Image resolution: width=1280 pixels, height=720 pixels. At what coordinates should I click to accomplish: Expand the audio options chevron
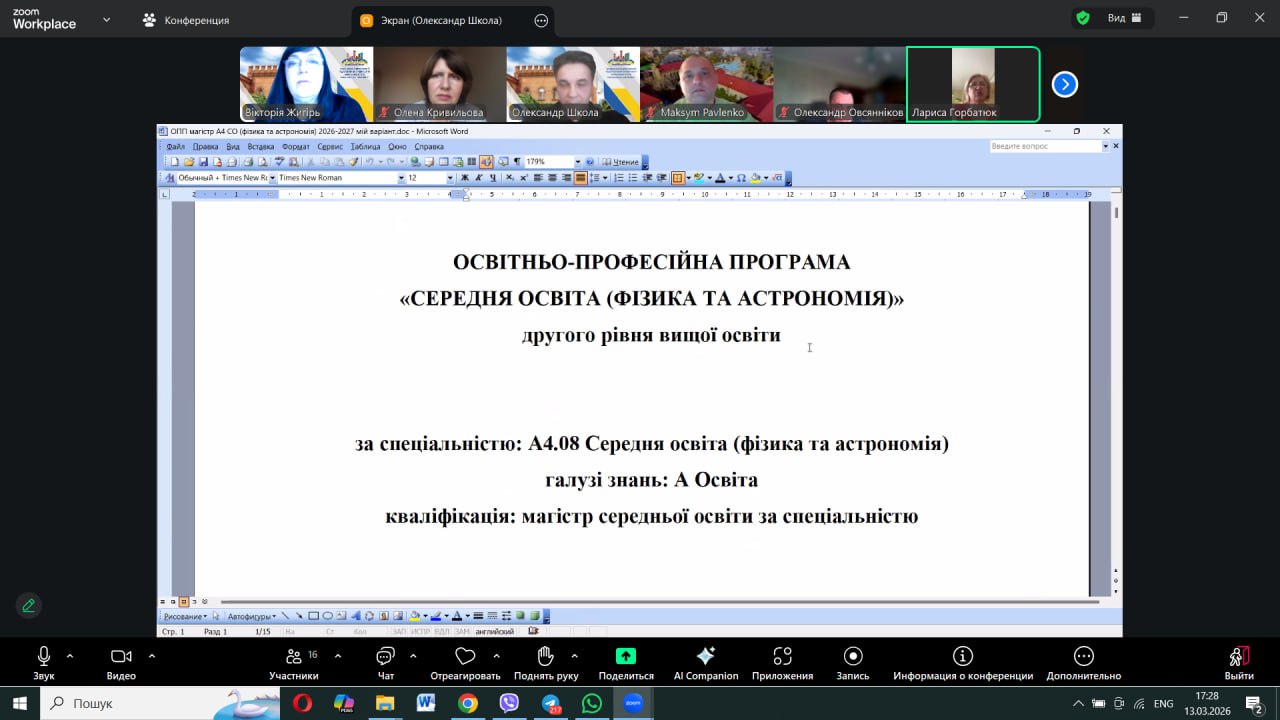pyautogui.click(x=70, y=656)
